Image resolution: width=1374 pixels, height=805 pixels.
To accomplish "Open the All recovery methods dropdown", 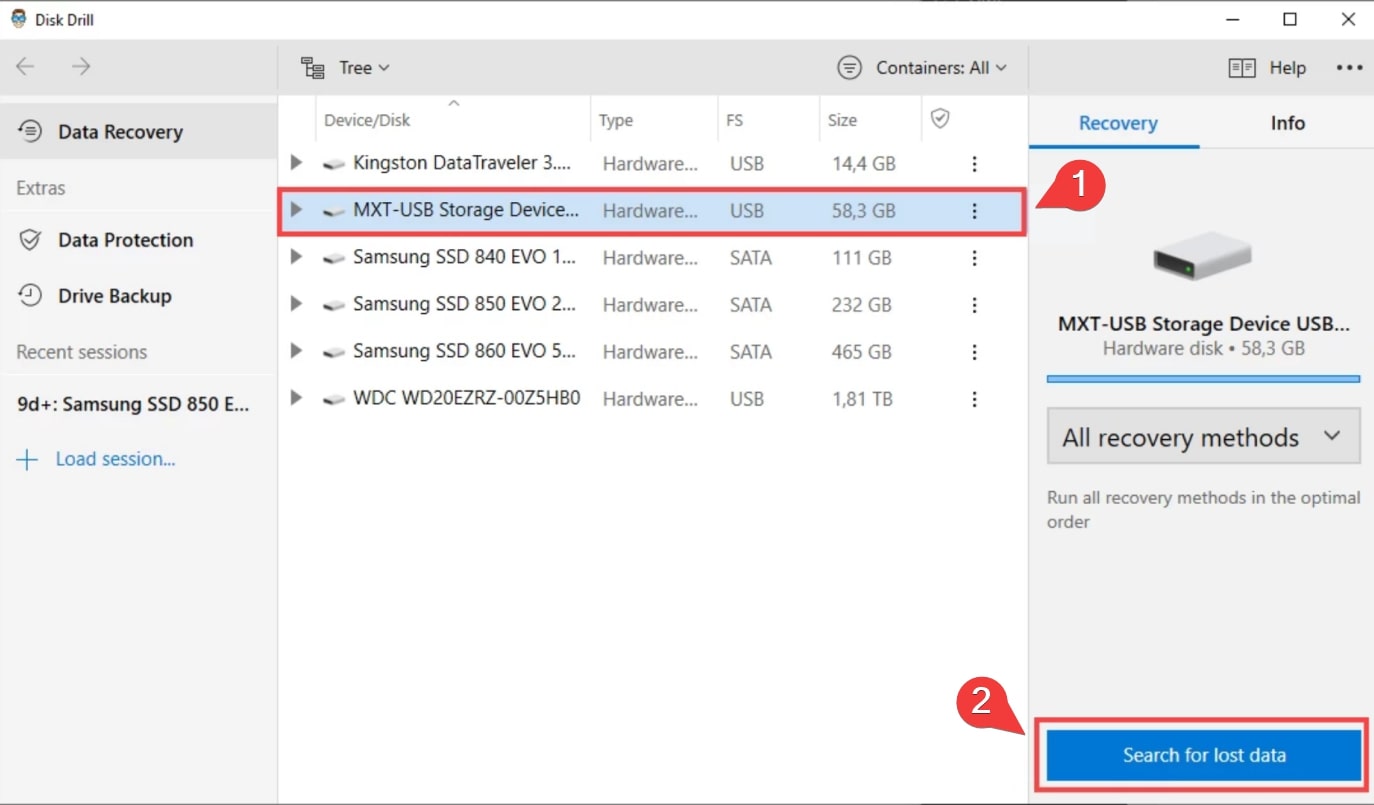I will [1203, 437].
